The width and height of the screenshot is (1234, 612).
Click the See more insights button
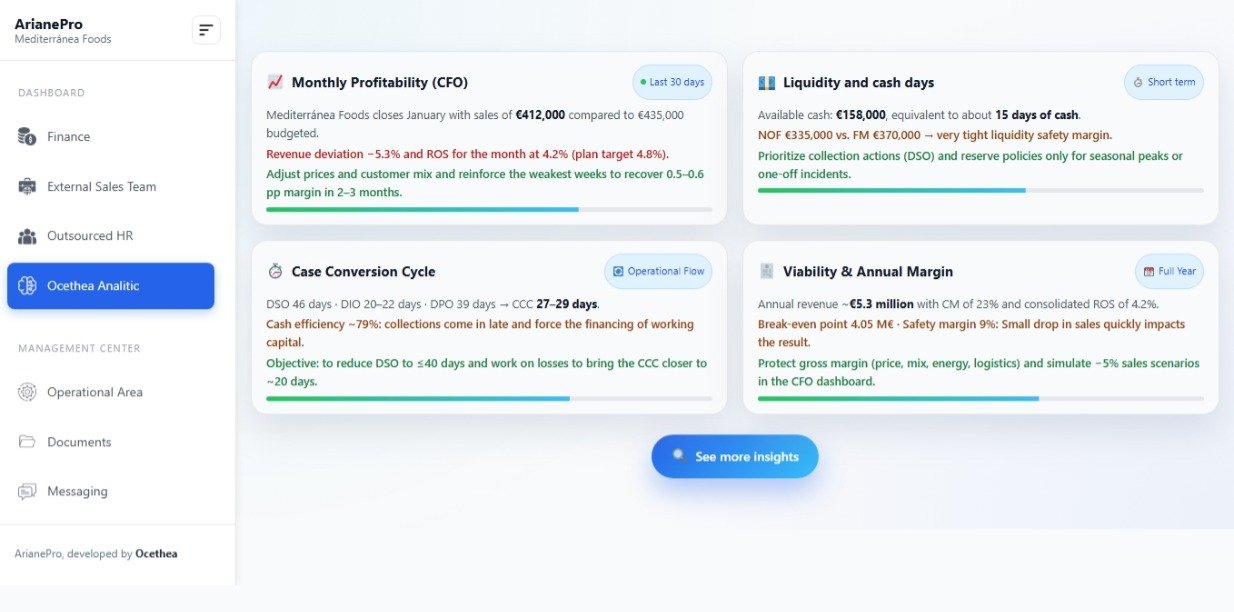(734, 457)
